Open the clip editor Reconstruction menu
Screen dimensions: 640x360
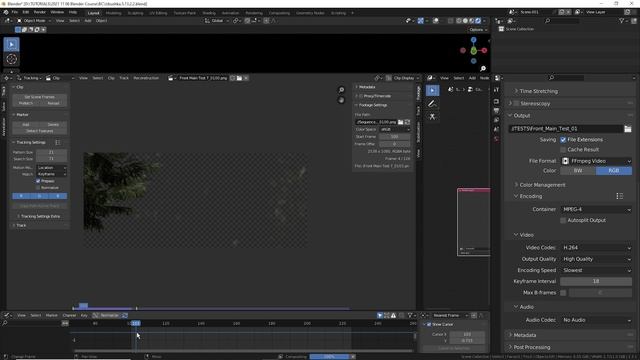click(146, 78)
